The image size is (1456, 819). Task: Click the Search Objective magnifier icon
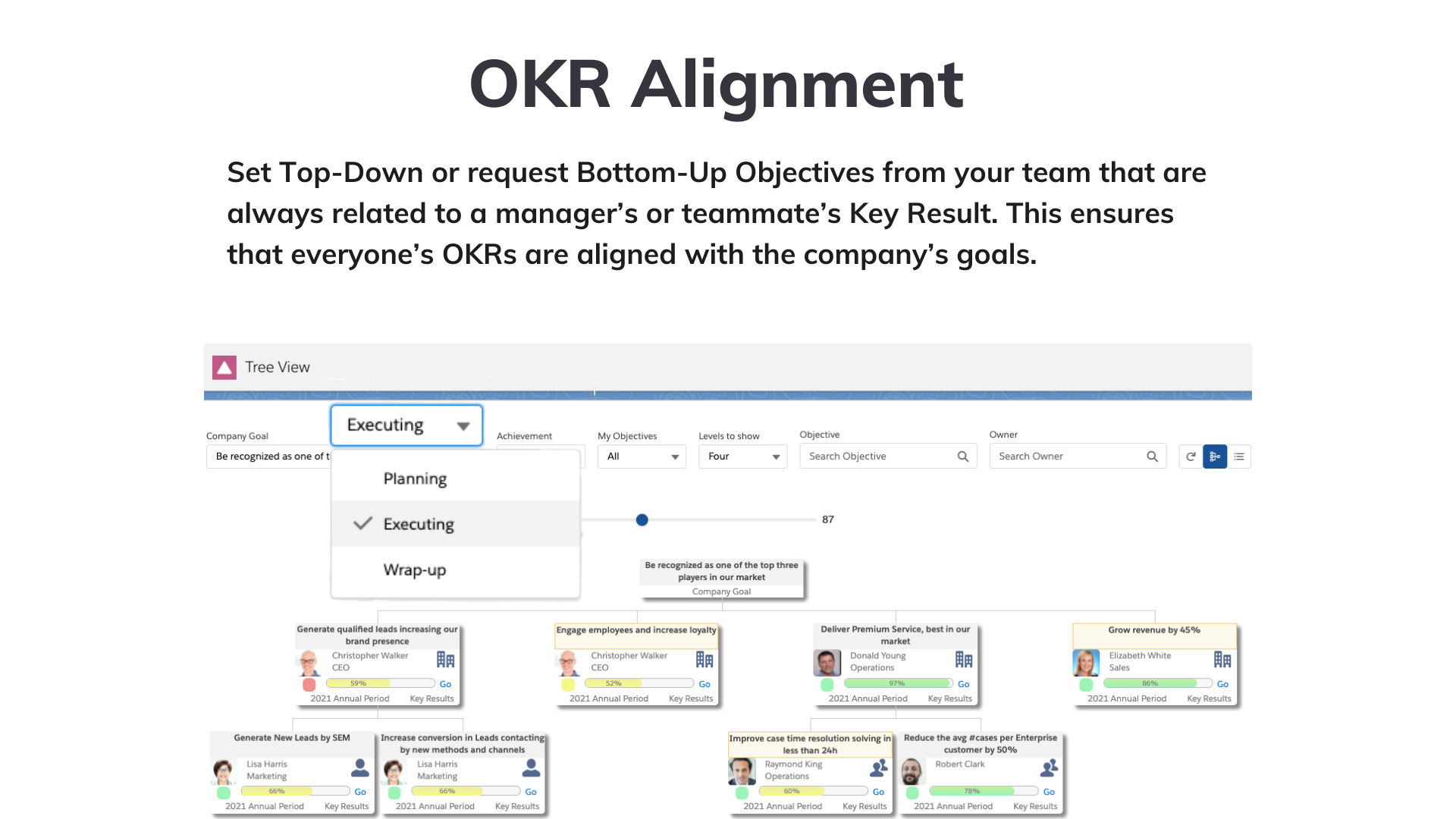tap(963, 456)
